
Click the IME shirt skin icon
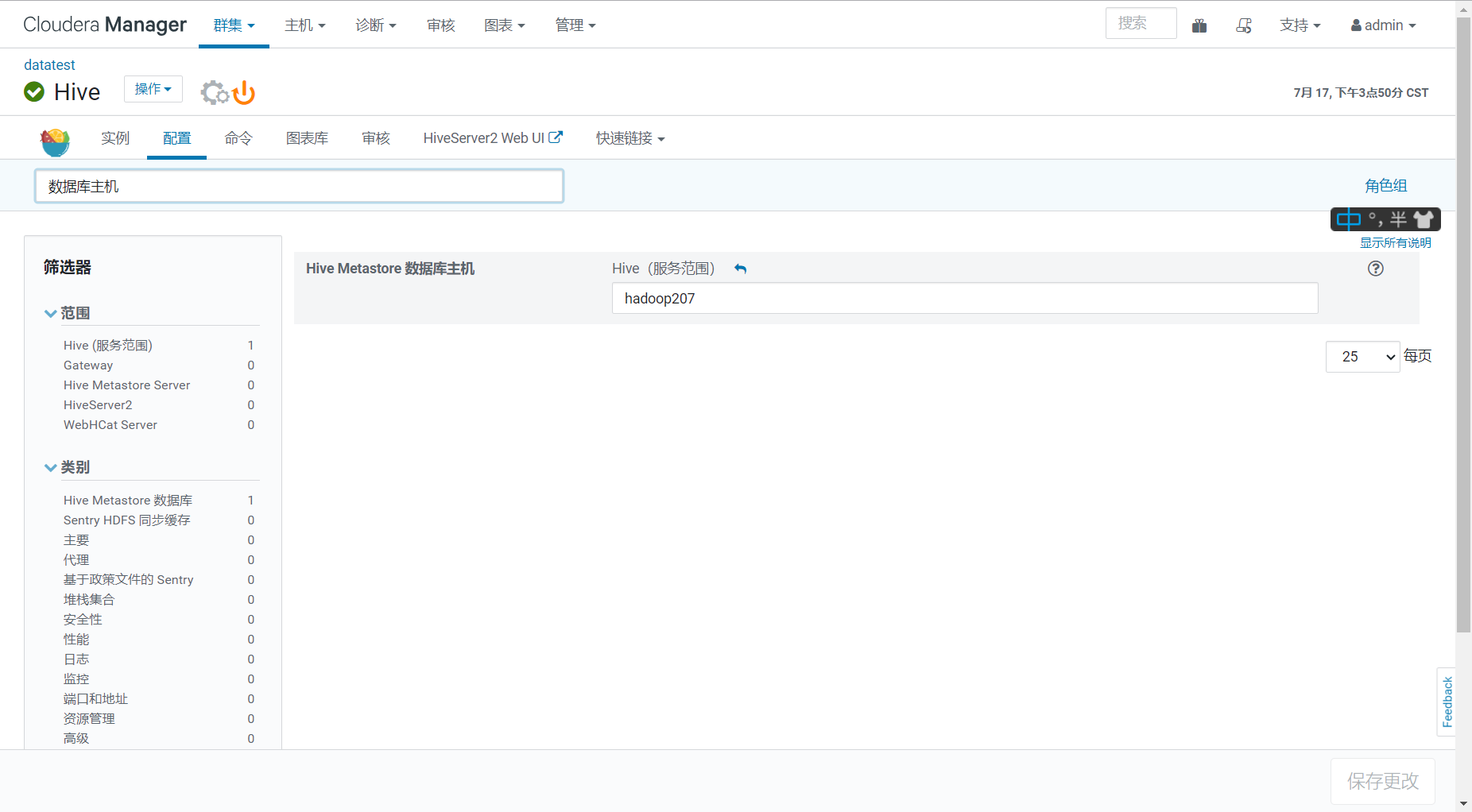(x=1424, y=219)
